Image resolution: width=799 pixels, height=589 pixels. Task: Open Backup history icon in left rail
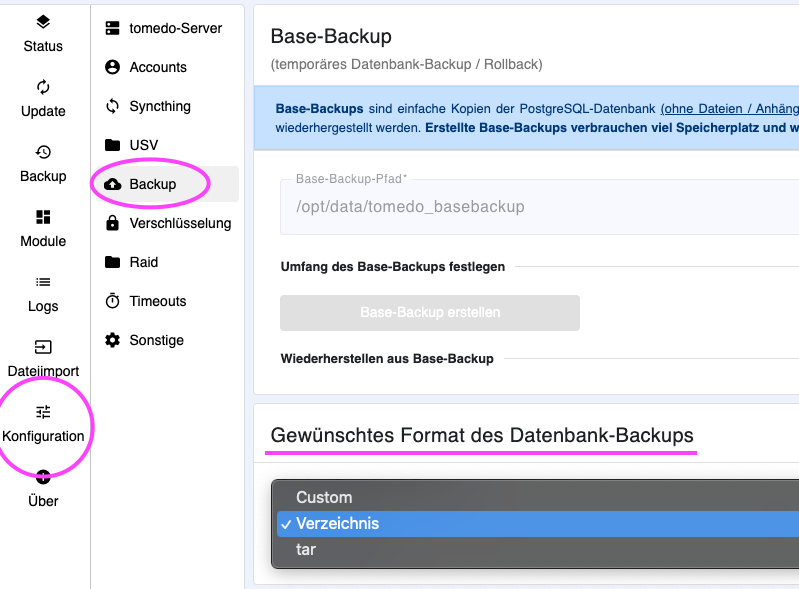coord(43,152)
